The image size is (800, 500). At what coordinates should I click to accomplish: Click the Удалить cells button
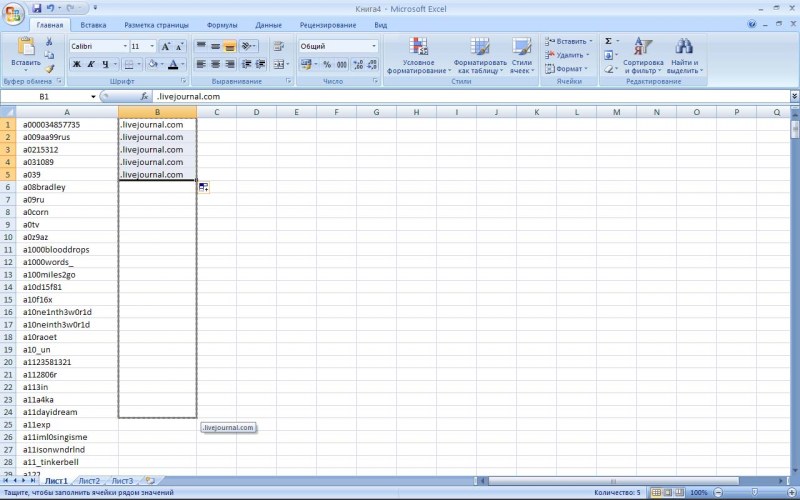click(567, 55)
